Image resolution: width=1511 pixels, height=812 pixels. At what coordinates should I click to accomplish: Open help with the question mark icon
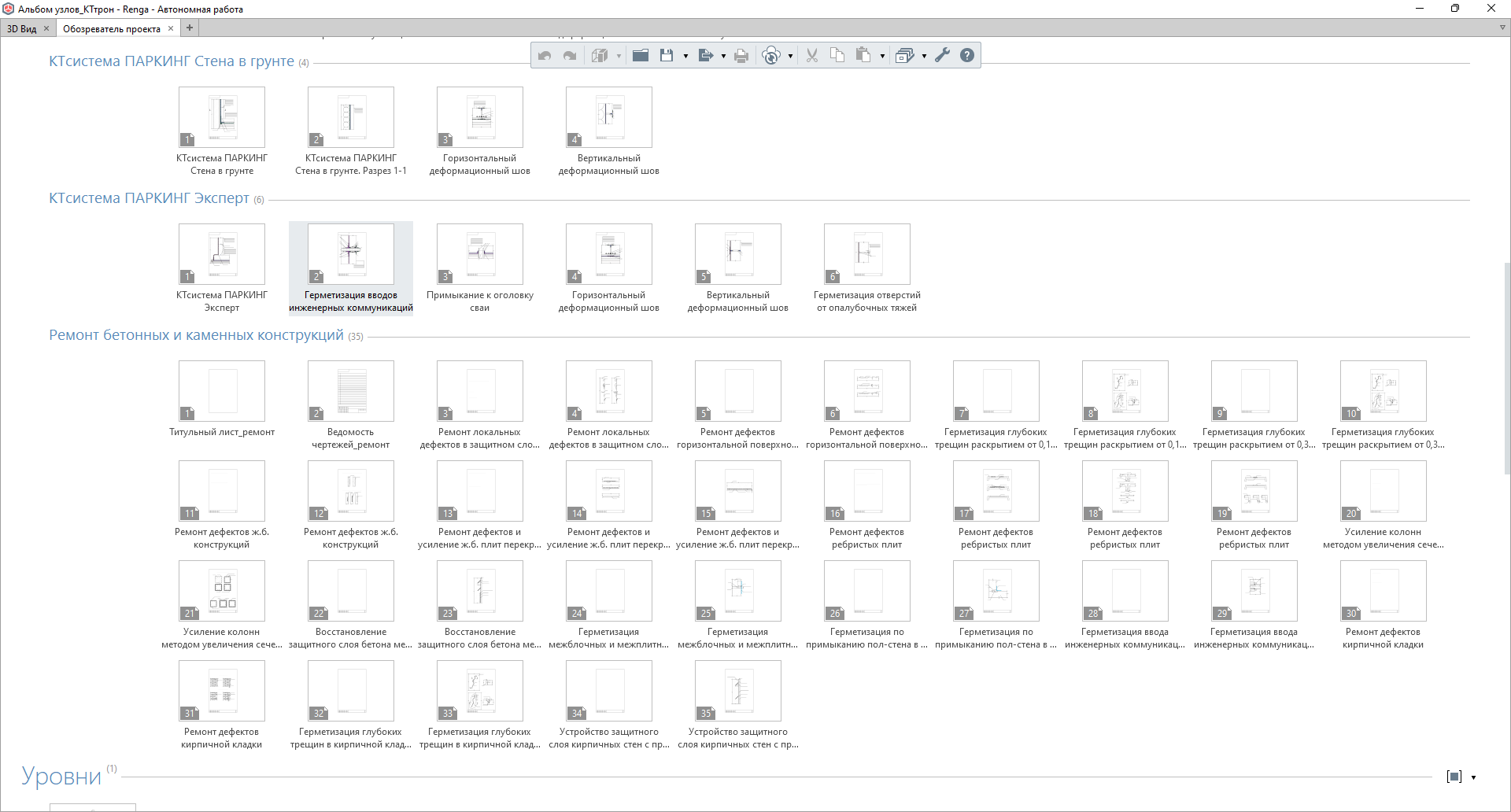tap(967, 55)
